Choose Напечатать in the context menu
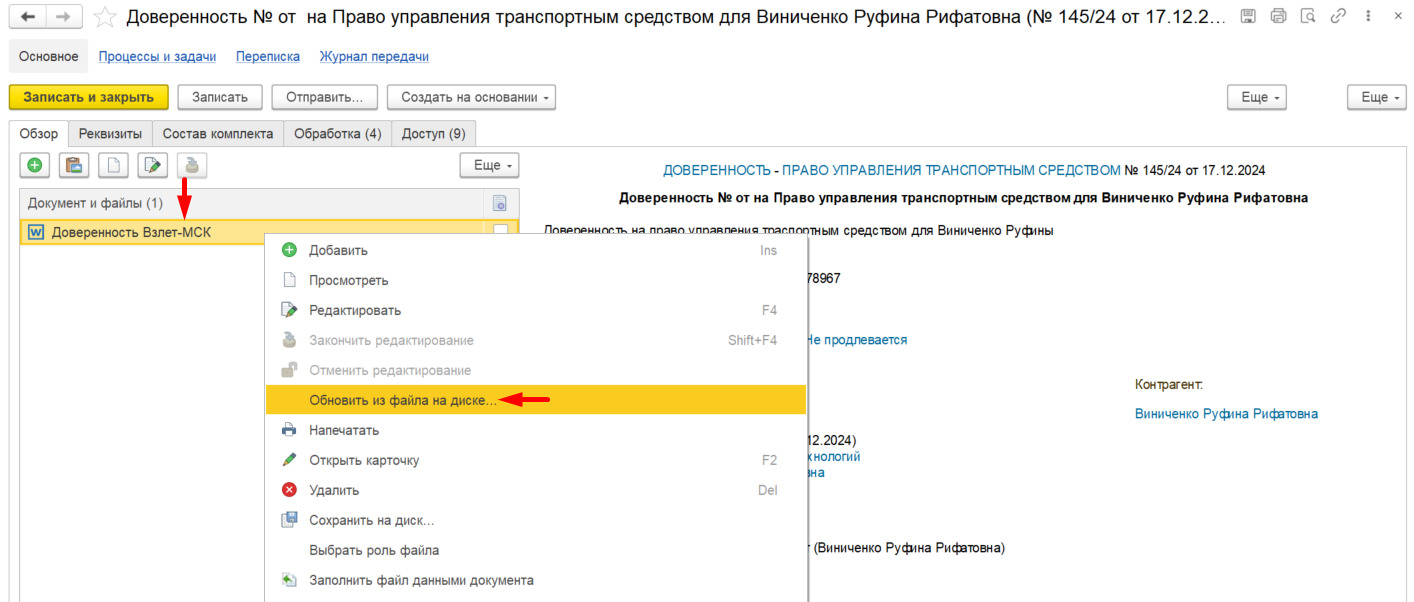The image size is (1414, 602). (535, 430)
